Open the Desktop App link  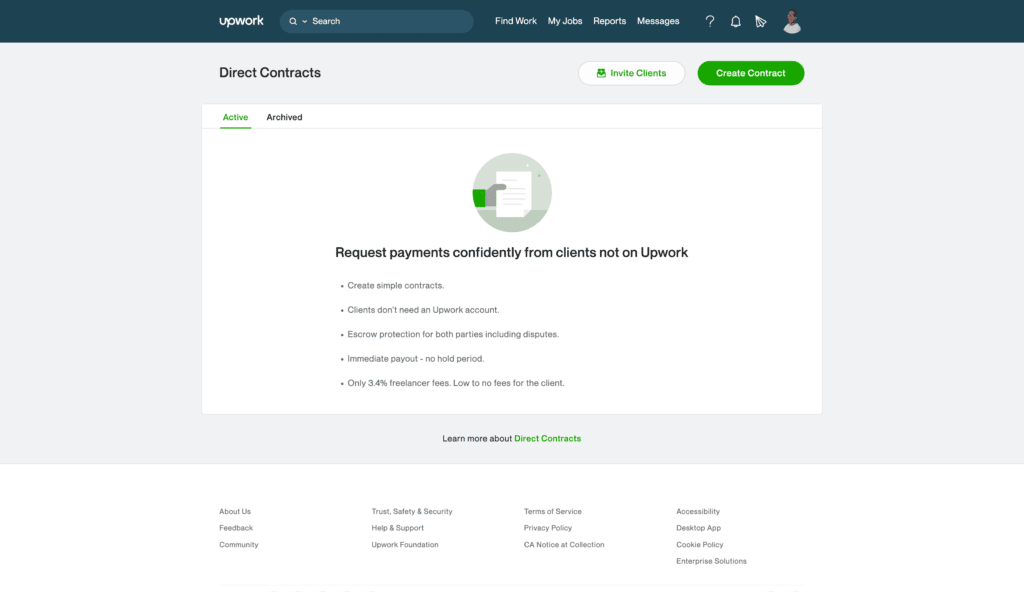[698, 528]
